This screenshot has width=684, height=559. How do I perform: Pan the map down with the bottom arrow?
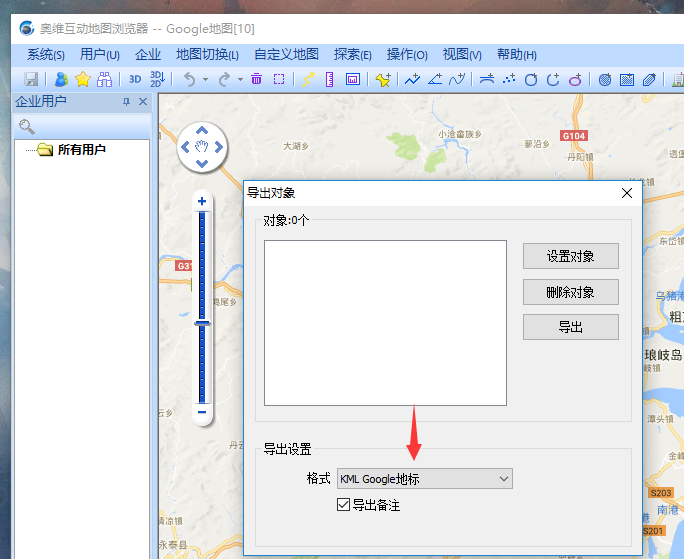[x=202, y=164]
